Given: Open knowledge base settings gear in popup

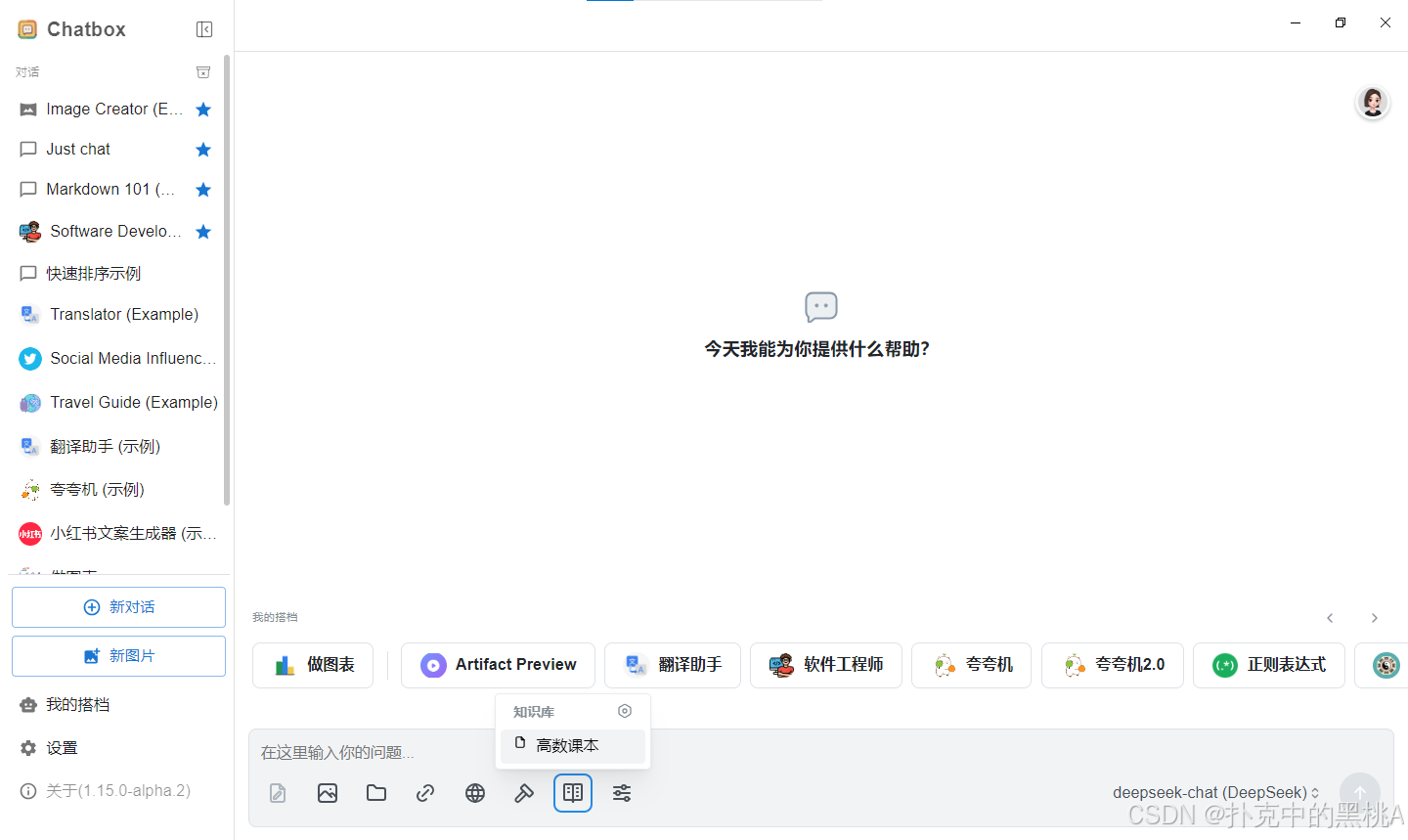Looking at the screenshot, I should (x=625, y=711).
